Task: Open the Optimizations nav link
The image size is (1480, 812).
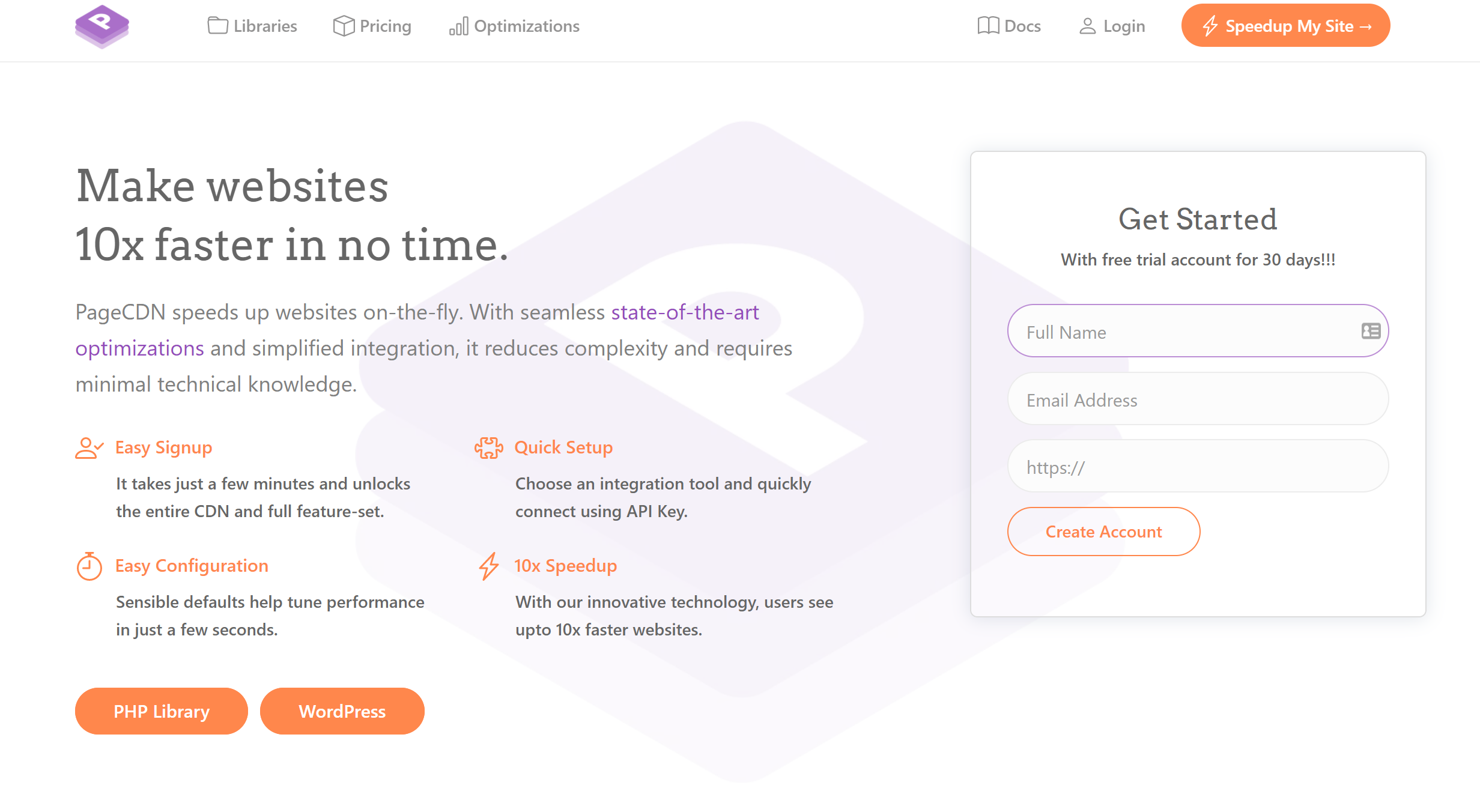Action: coord(526,26)
